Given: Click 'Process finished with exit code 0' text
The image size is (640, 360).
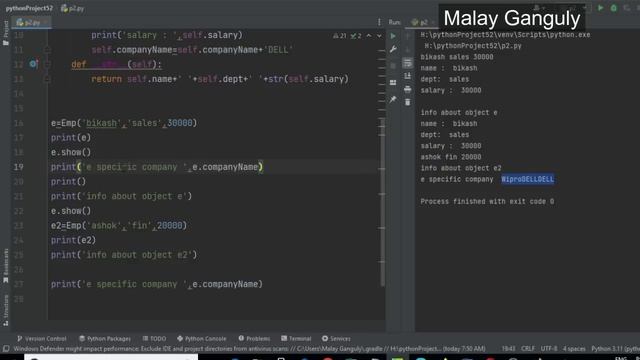Looking at the screenshot, I should 487,201.
